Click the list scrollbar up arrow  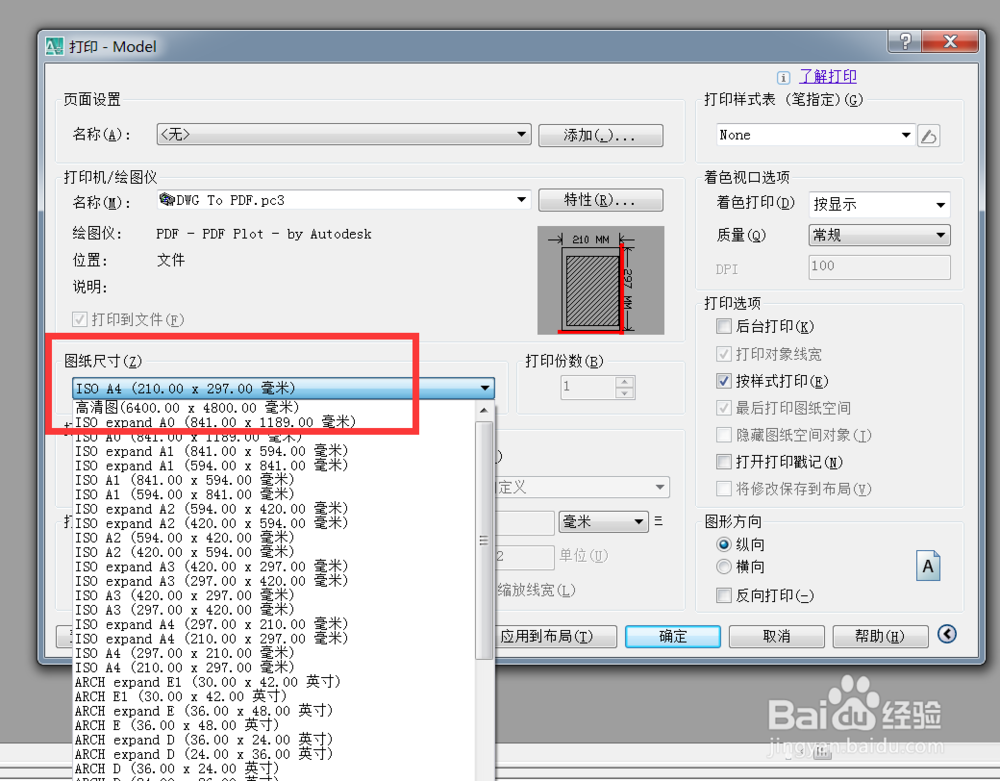(x=484, y=411)
